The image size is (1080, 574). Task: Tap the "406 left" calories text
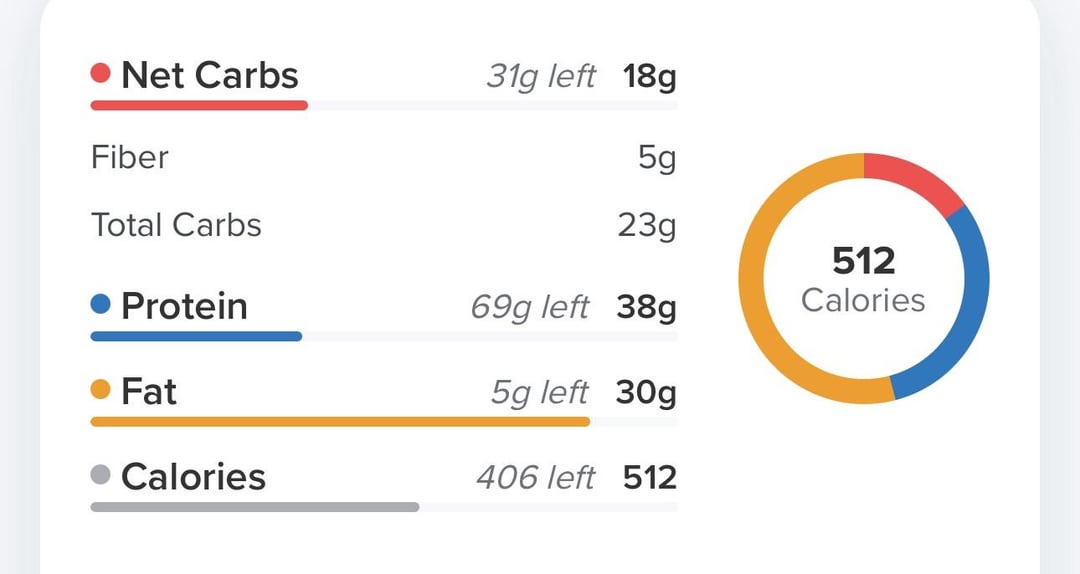point(535,478)
